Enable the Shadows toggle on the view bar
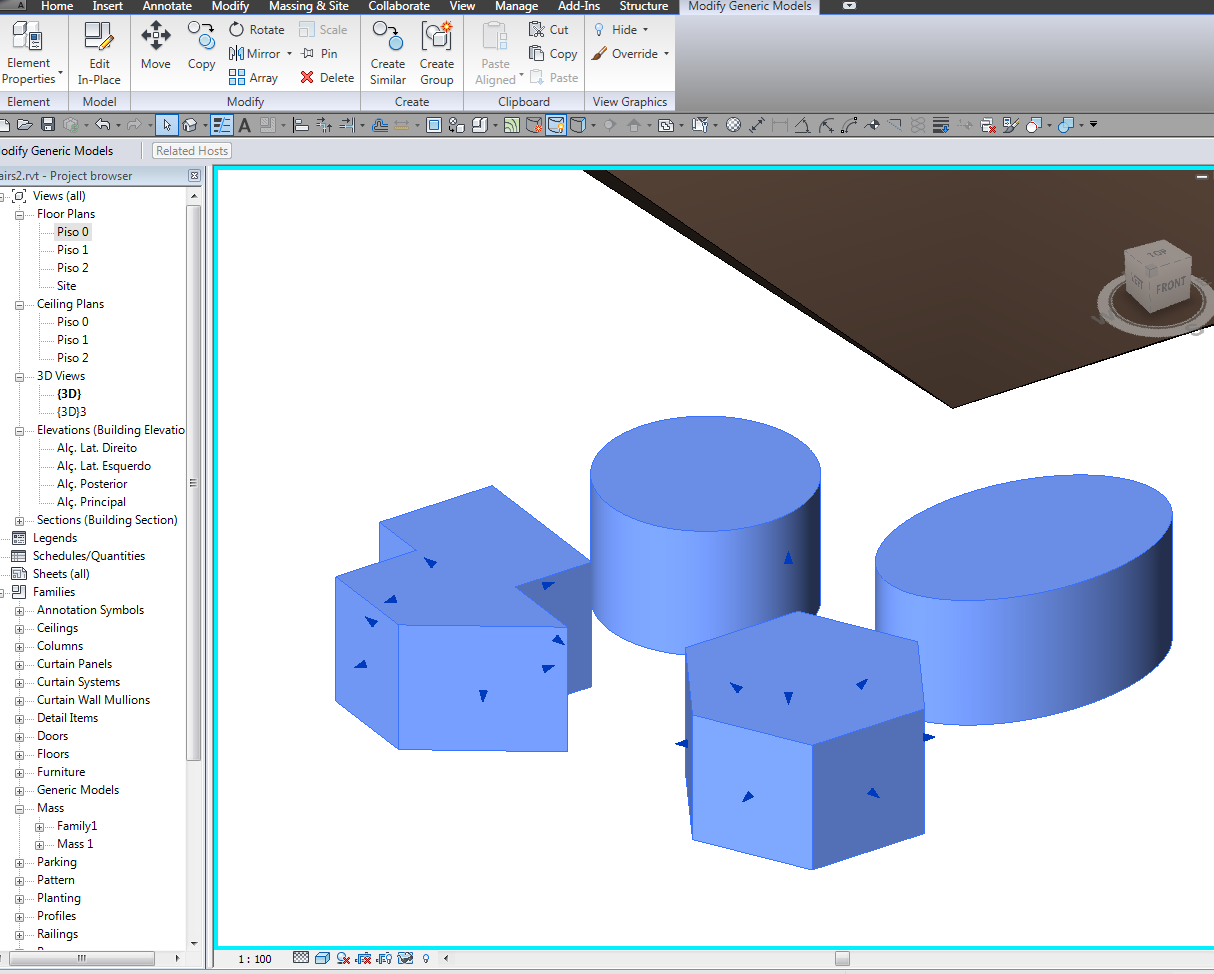The image size is (1214, 974). point(344,958)
